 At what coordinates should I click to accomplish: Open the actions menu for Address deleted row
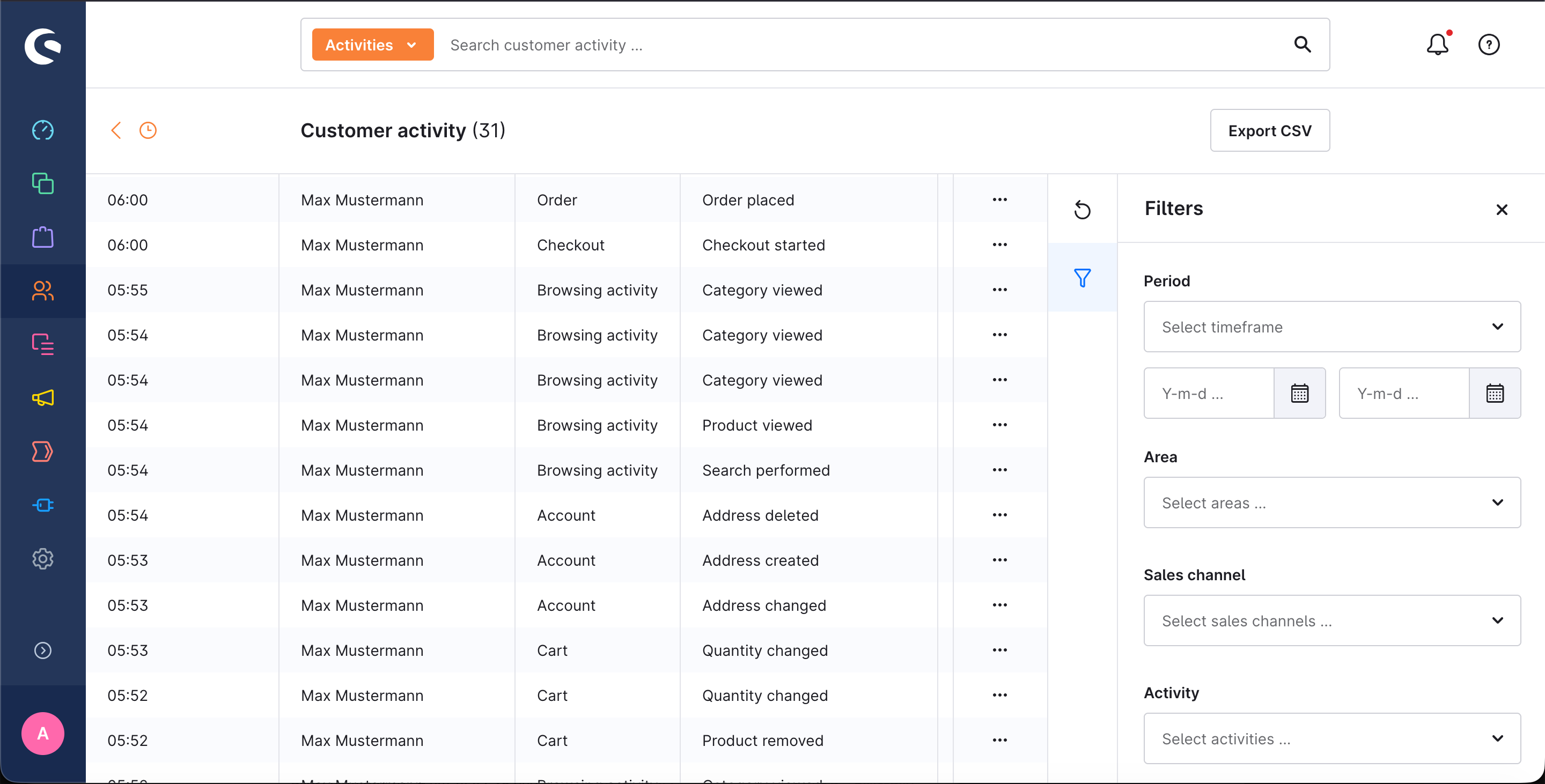point(1000,515)
